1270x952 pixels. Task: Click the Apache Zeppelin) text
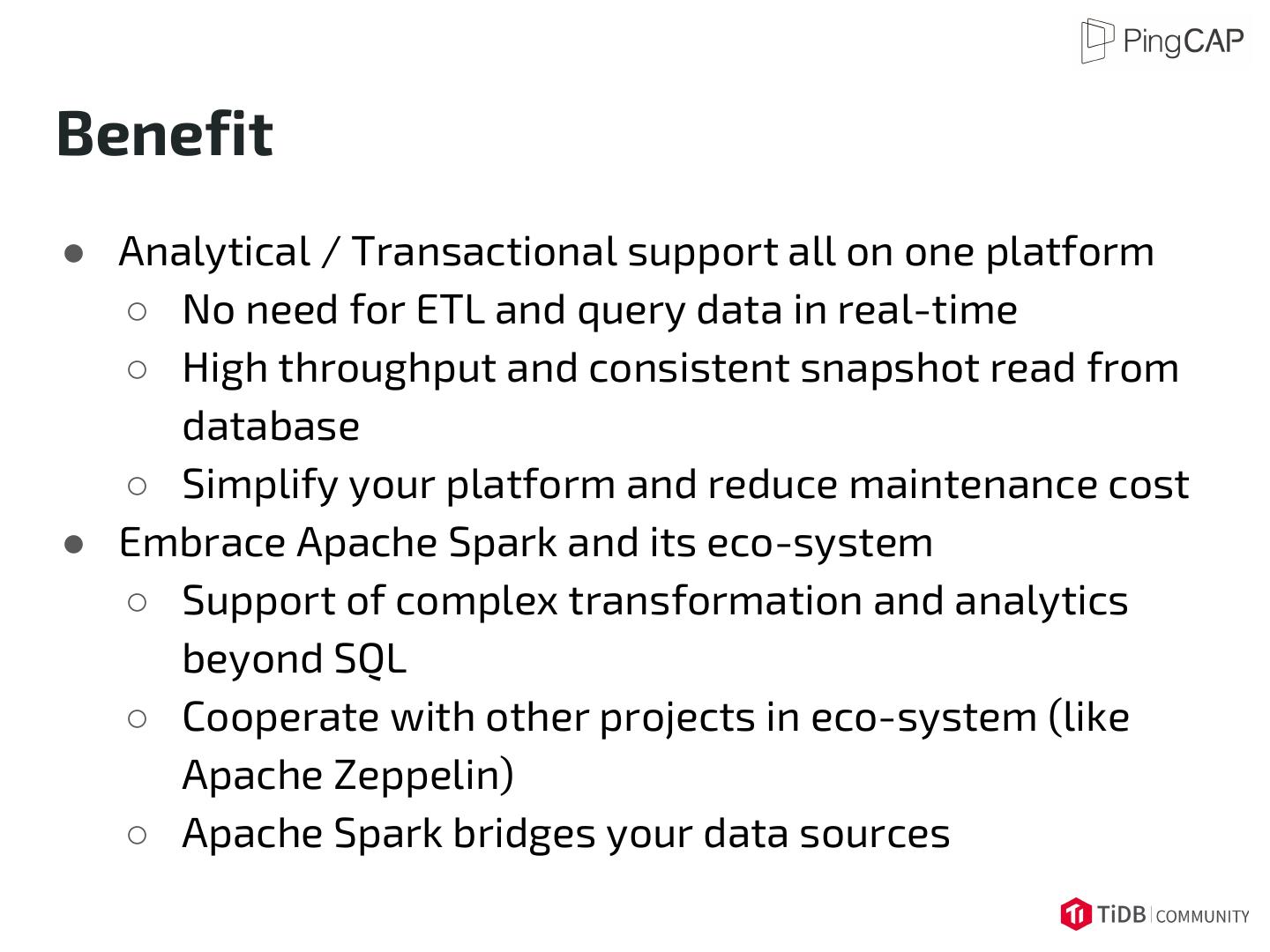347,776
